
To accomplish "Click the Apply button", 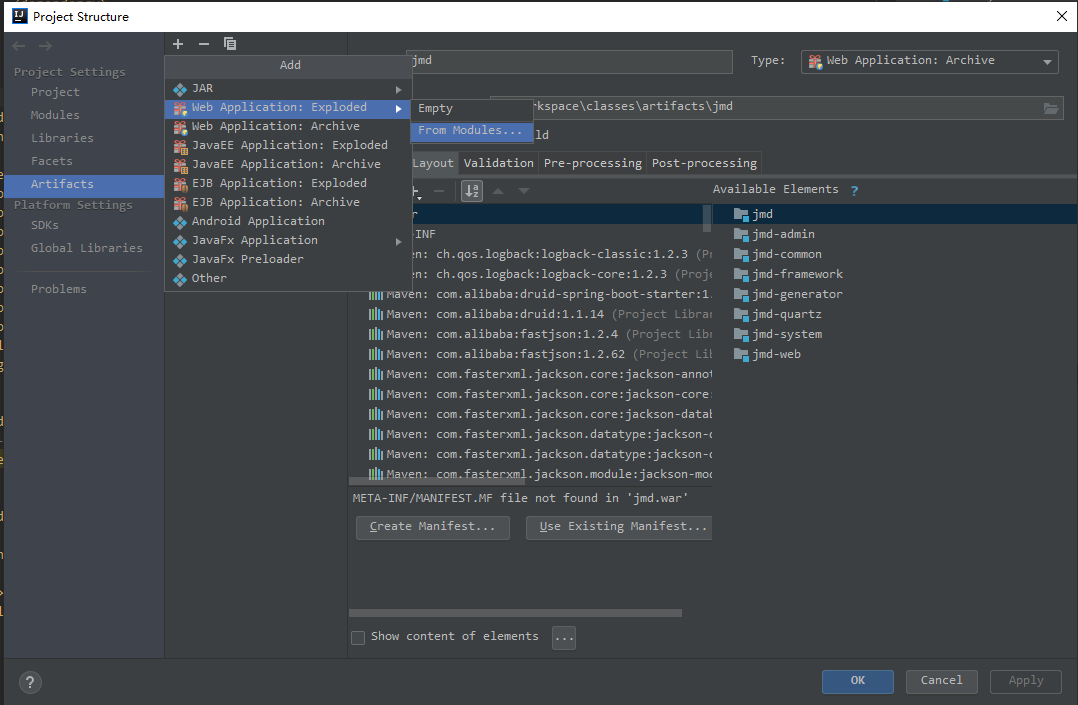I will pyautogui.click(x=1026, y=681).
